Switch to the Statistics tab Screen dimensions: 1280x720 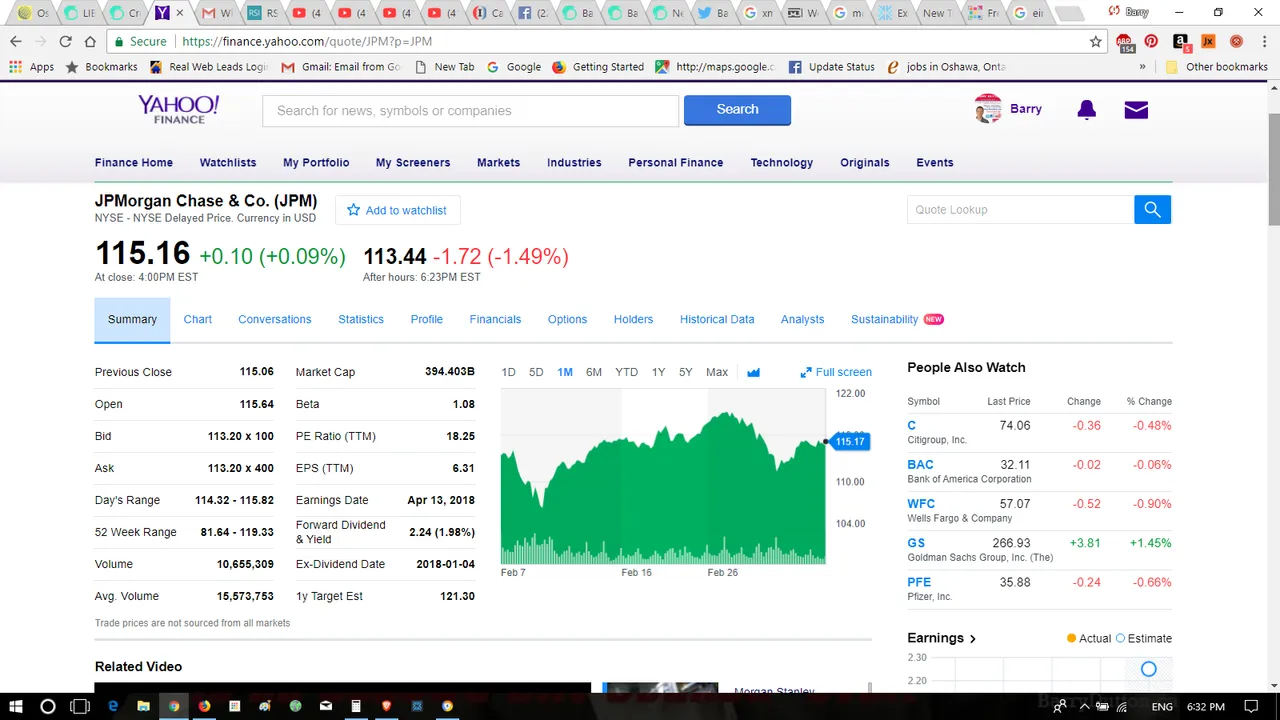pos(361,319)
